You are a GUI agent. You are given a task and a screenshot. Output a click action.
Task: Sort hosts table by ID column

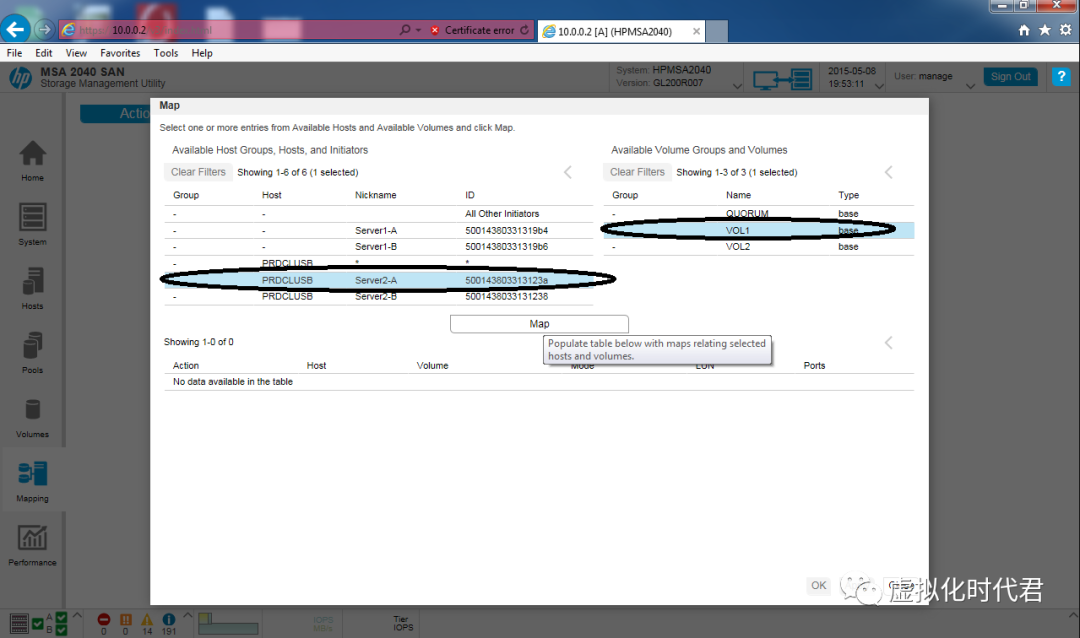click(x=470, y=195)
